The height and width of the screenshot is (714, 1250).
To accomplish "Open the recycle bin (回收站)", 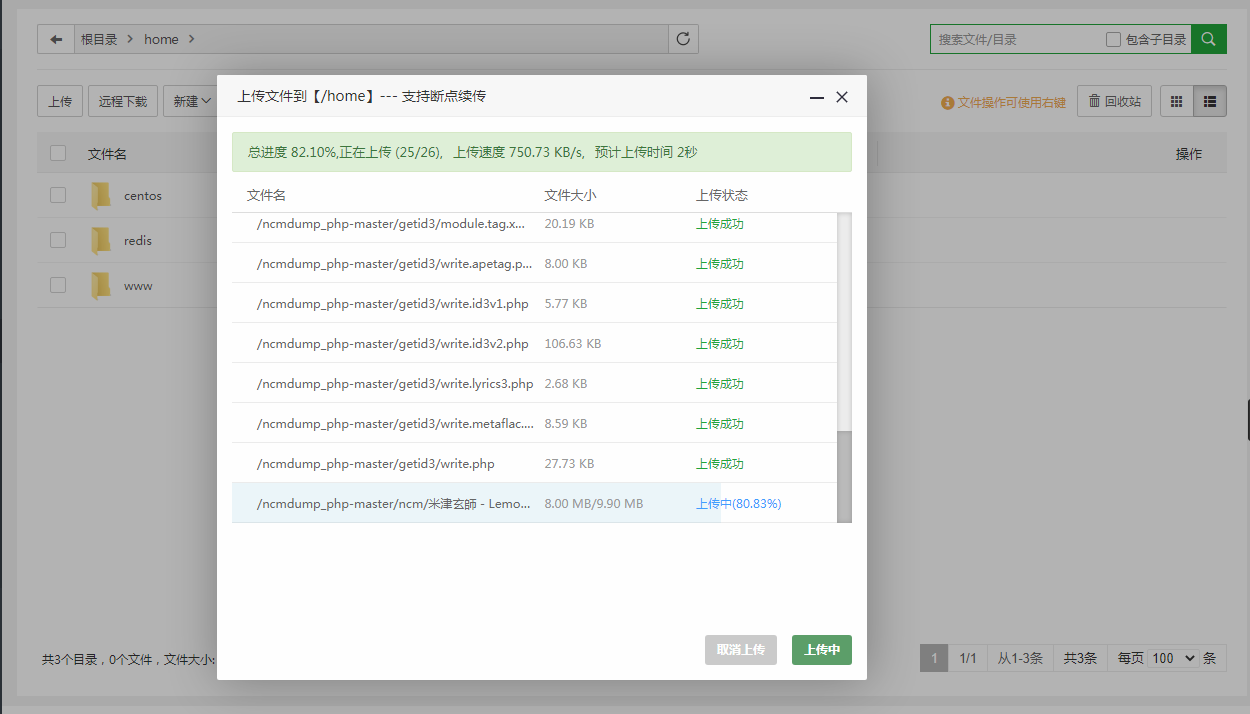I will (1114, 101).
